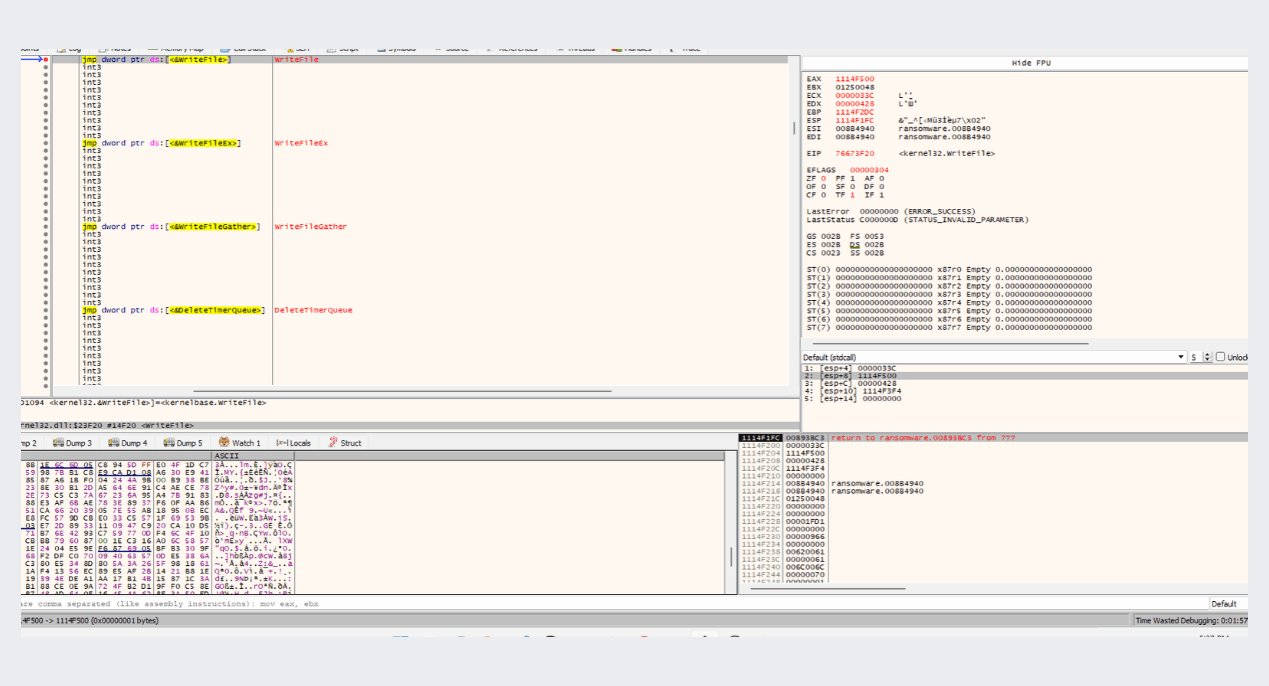Switch to the Dump 3 tab

pyautogui.click(x=72, y=443)
